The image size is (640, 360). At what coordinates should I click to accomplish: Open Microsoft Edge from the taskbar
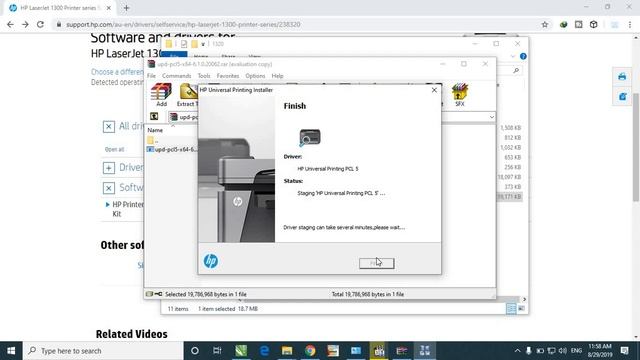264,351
